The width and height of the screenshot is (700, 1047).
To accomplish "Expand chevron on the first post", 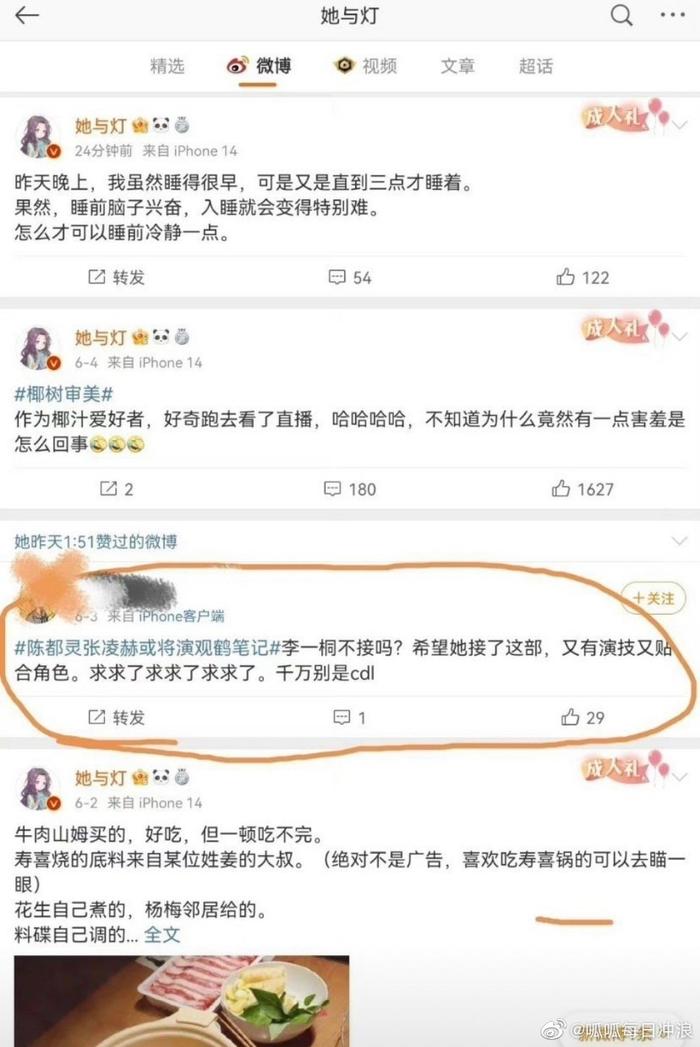I will (679, 125).
